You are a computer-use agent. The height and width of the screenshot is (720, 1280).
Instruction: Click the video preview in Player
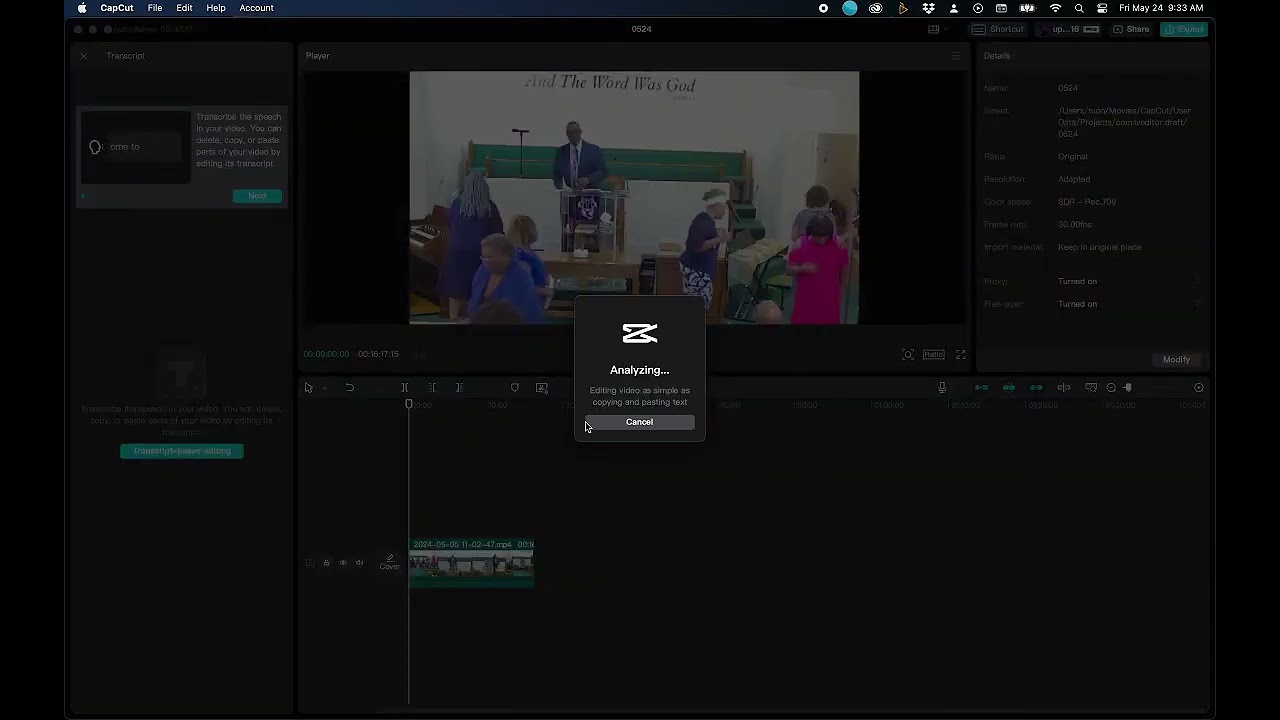(x=634, y=197)
